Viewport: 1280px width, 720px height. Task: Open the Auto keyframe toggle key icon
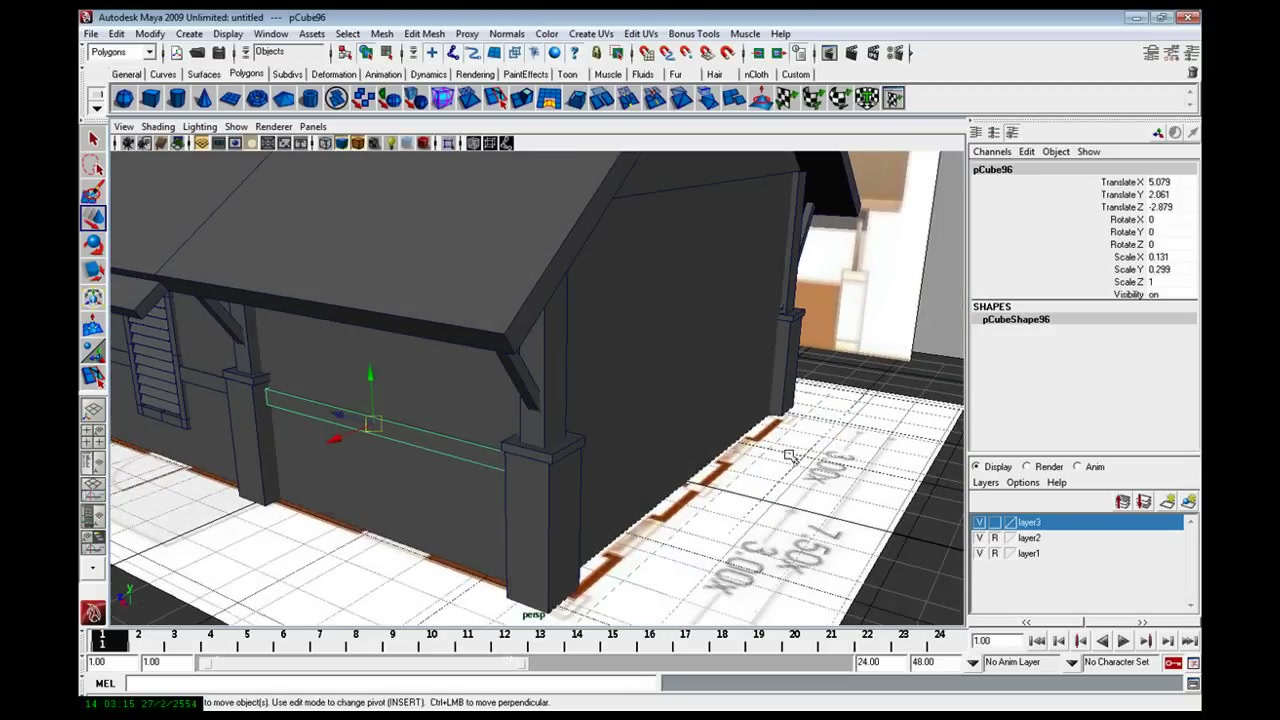click(x=1173, y=663)
